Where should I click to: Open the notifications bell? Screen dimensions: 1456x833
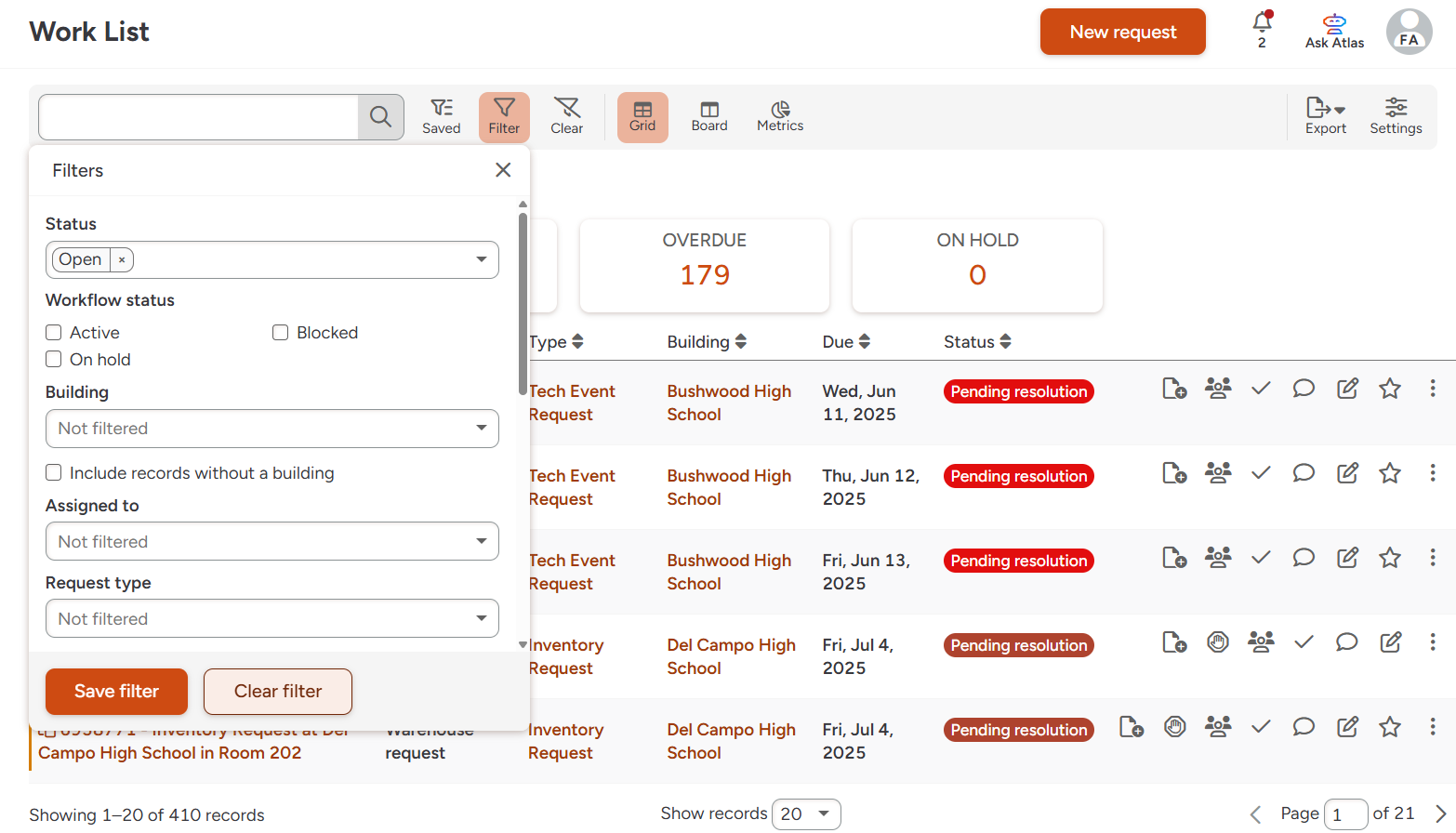point(1262,23)
